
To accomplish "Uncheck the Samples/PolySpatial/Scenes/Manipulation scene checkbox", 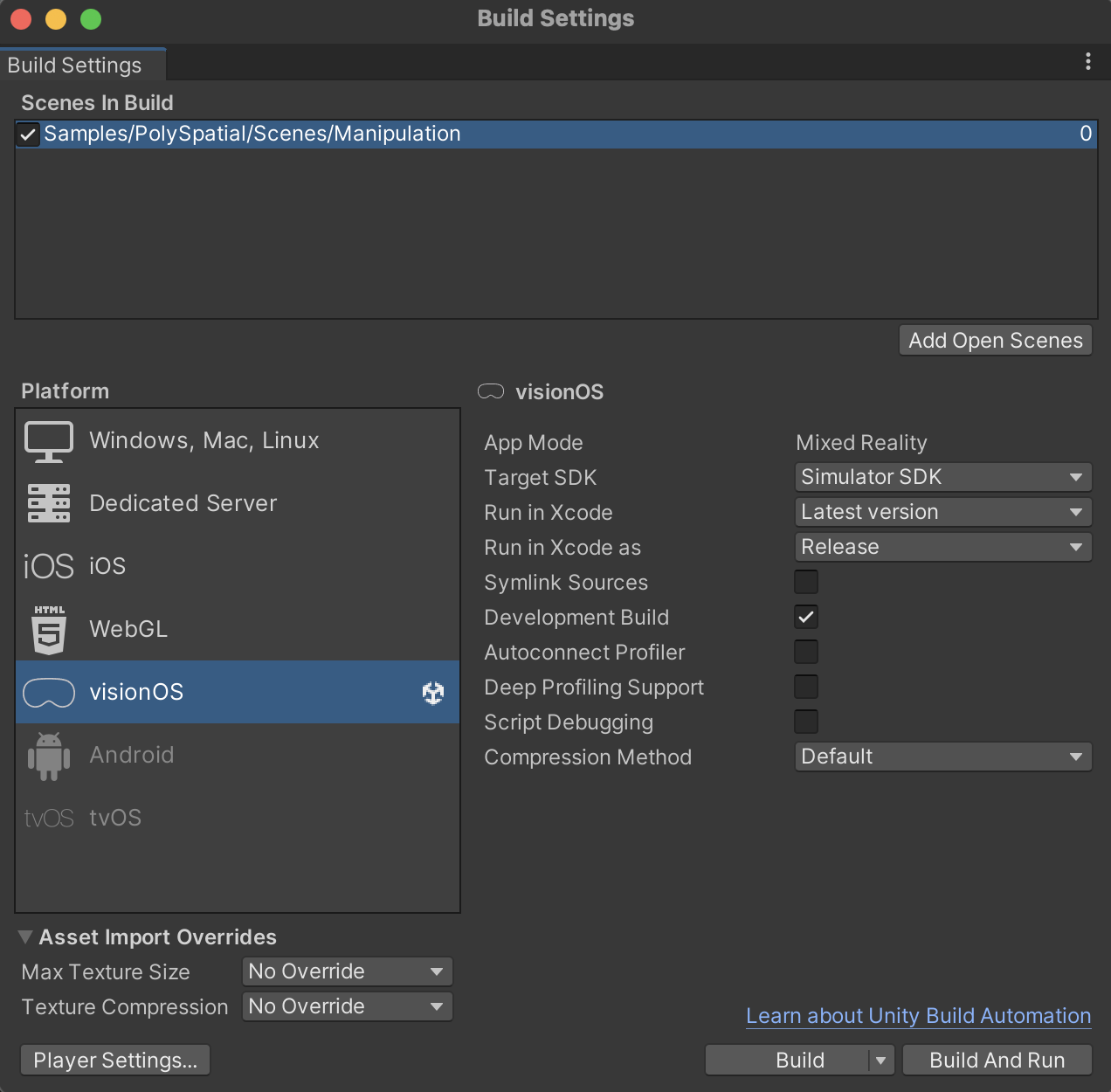I will click(27, 134).
